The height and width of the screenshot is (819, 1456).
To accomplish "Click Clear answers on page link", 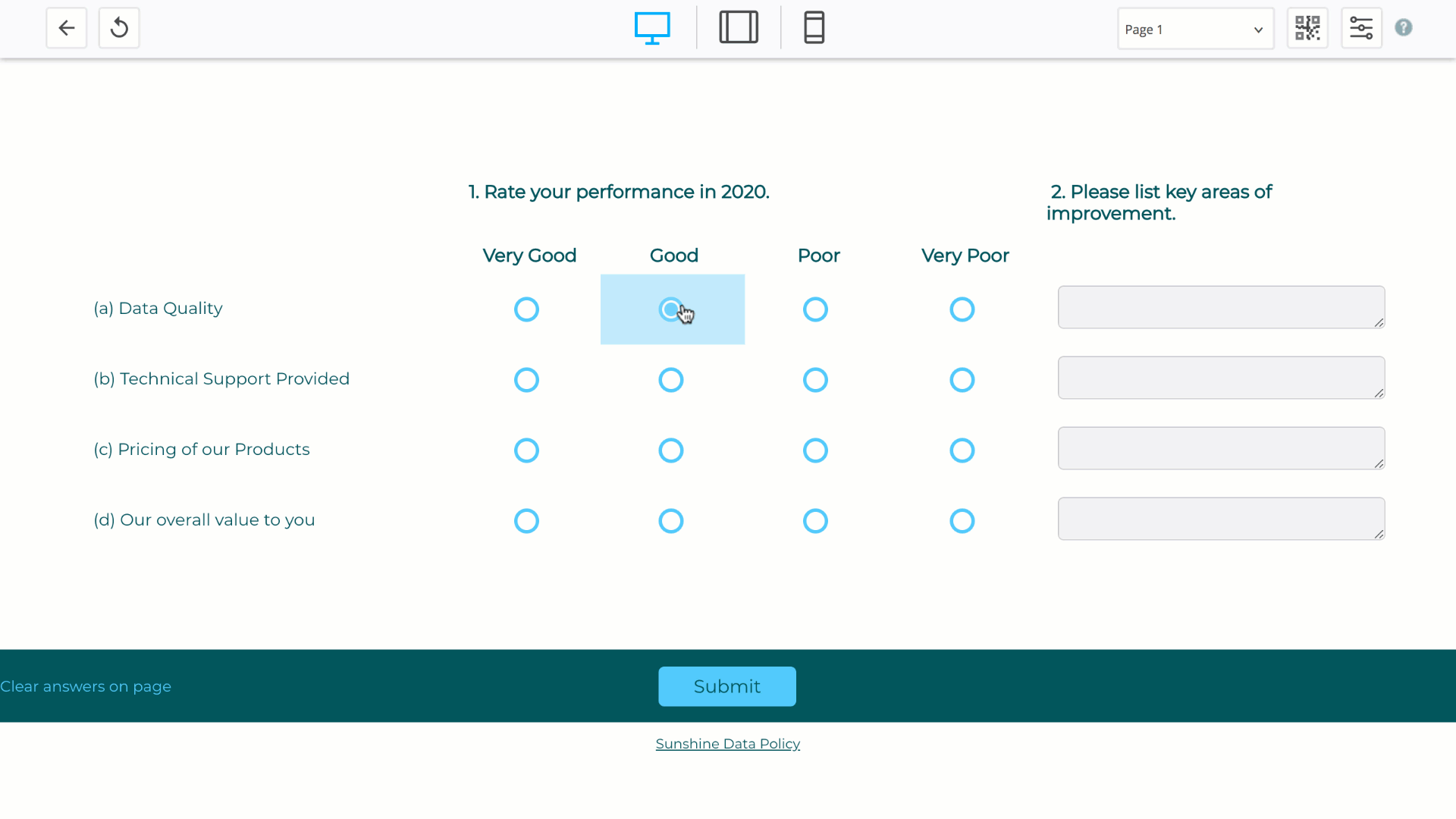I will 86,686.
